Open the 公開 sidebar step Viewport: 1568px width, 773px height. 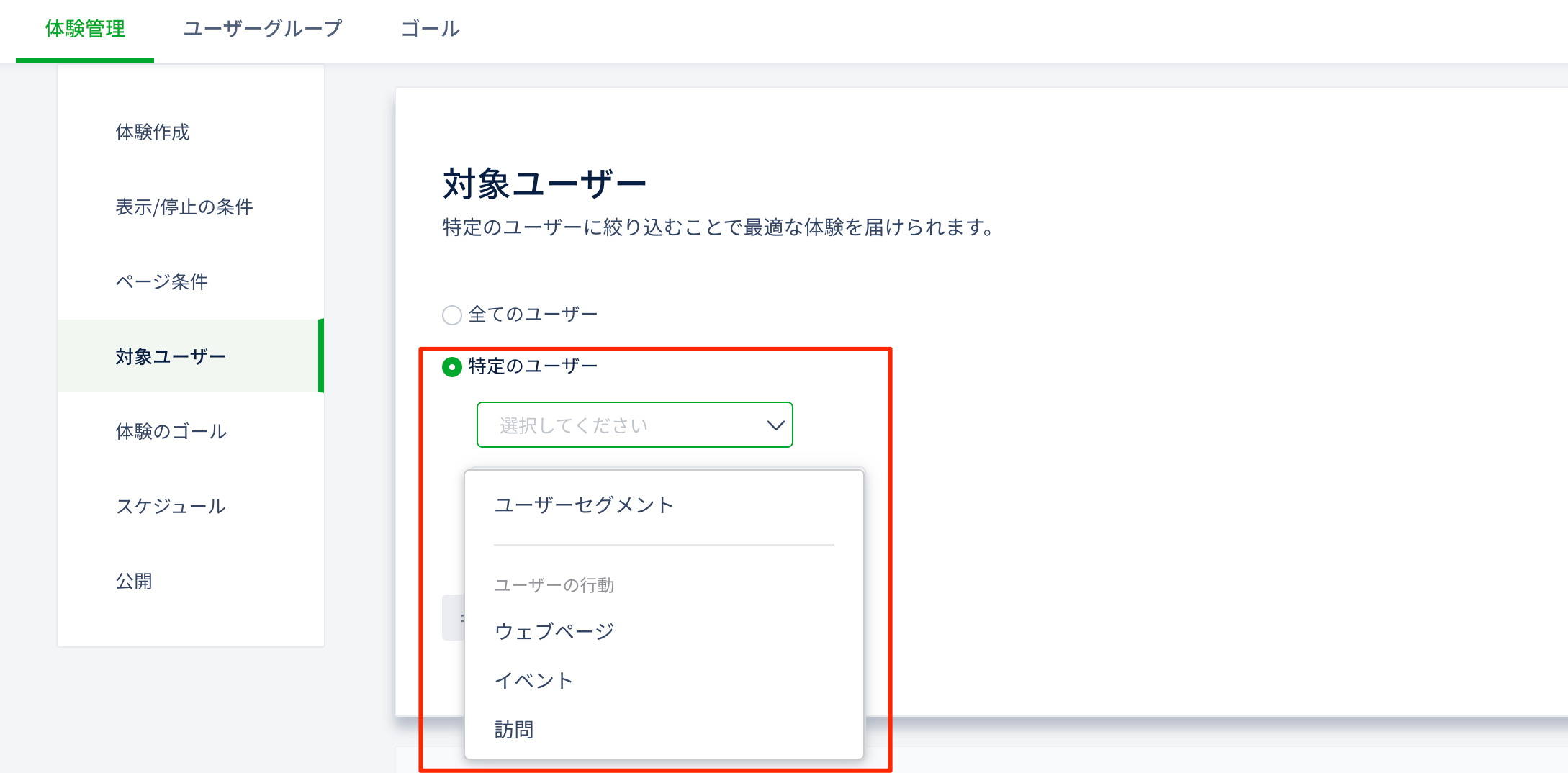pos(135,581)
